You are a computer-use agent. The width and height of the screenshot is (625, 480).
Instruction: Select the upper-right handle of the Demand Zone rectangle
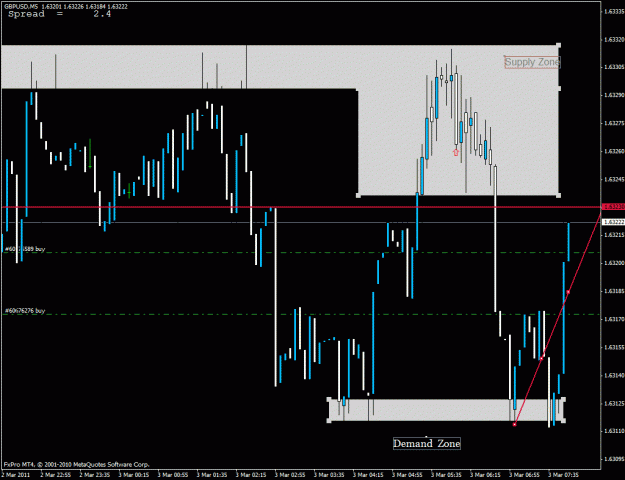click(563, 399)
